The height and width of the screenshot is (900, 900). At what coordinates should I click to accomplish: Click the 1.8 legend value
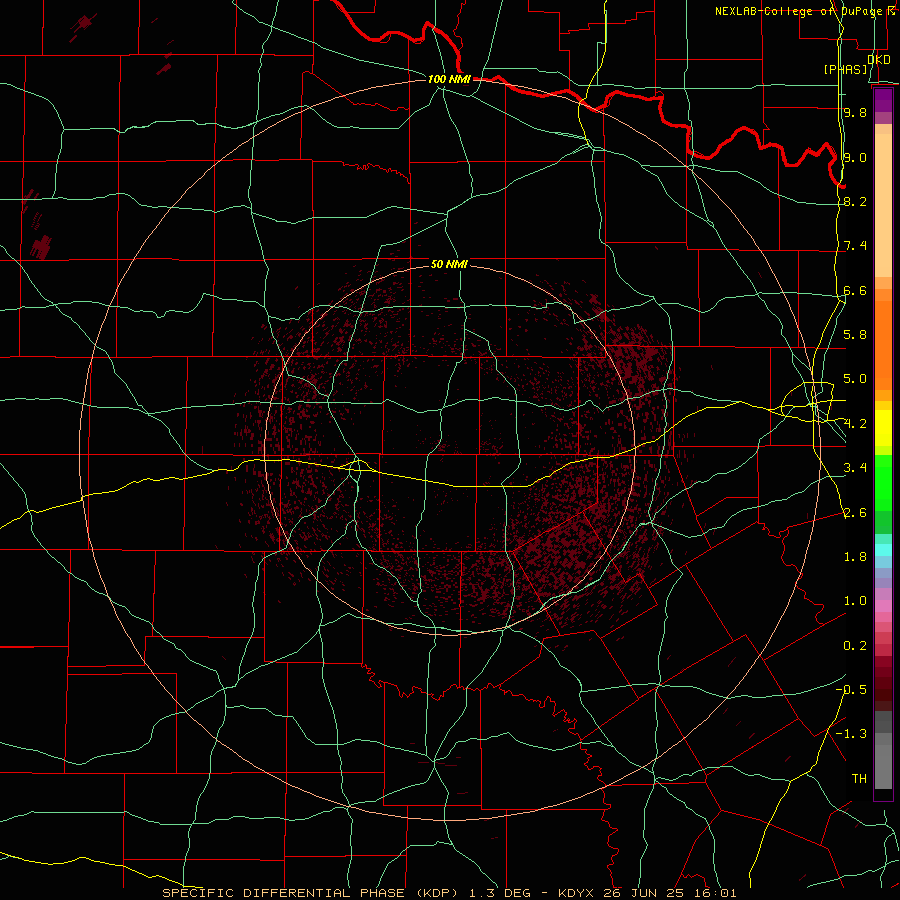855,557
